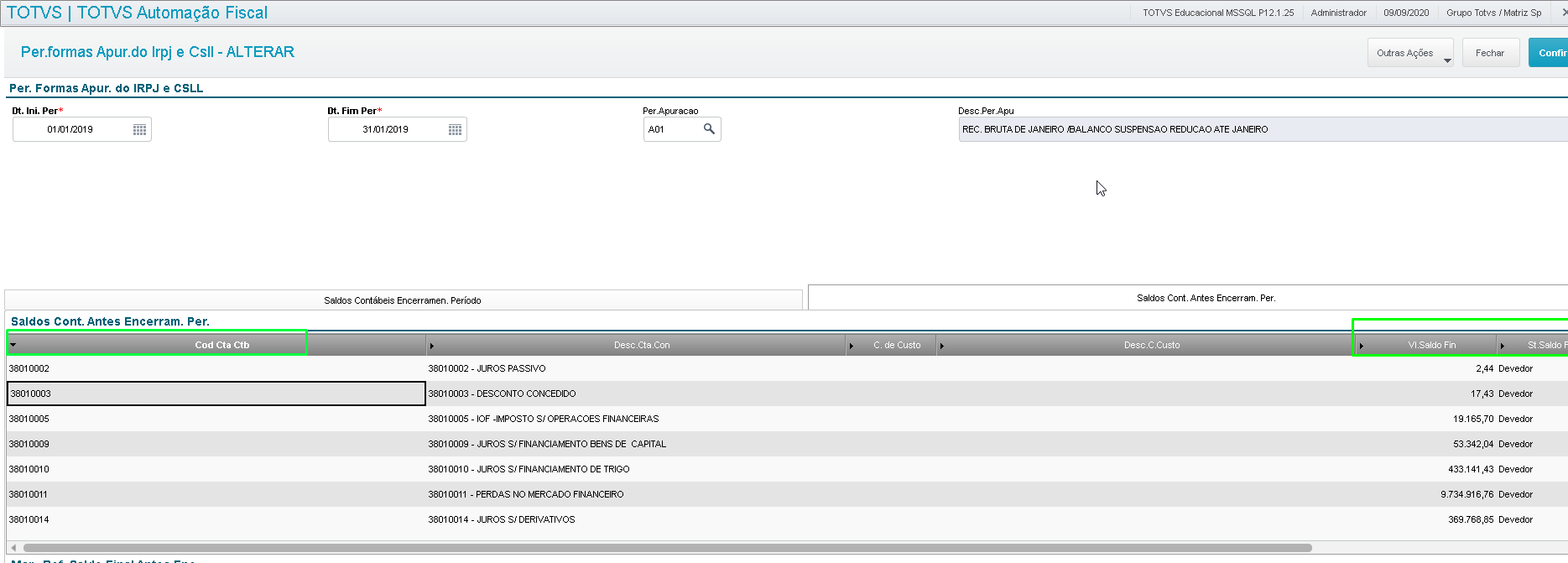Screen dimensions: 1568x563
Task: Open calendar picker for Dt. Ini. Per
Action: tap(139, 129)
